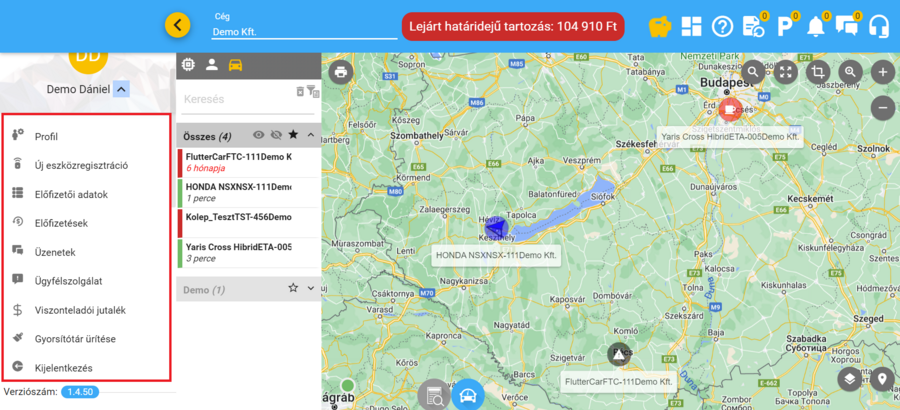
Task: Show all vehicles with the eye icon
Action: click(258, 135)
